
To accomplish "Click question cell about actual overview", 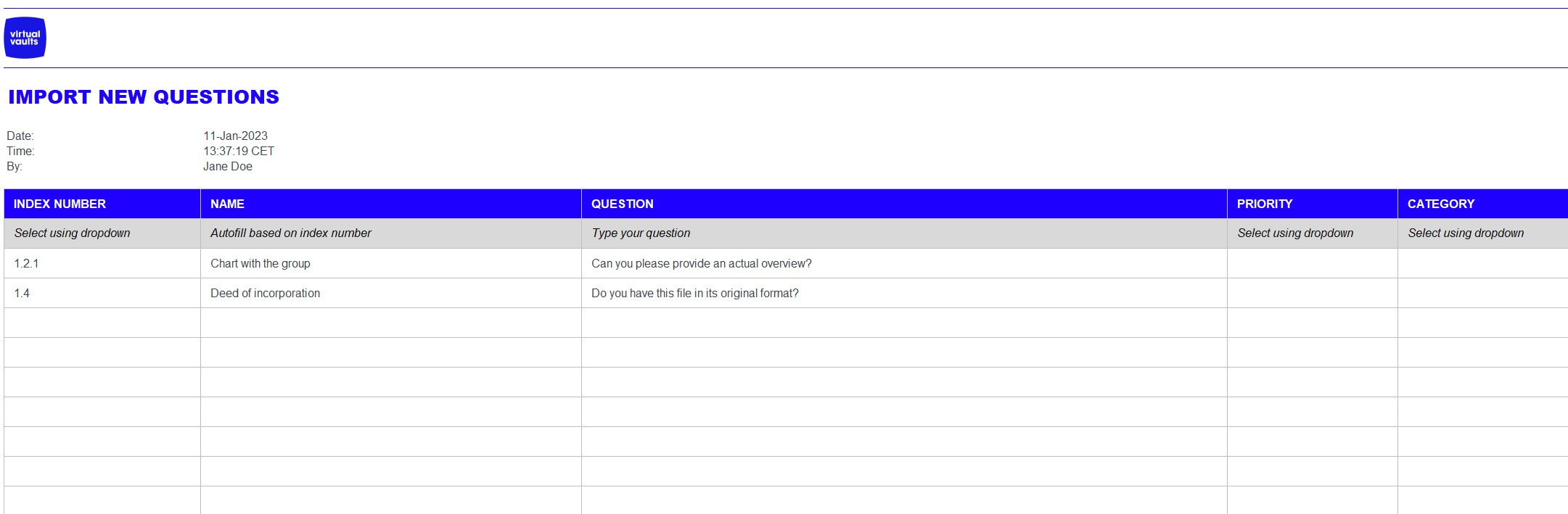I will point(903,263).
